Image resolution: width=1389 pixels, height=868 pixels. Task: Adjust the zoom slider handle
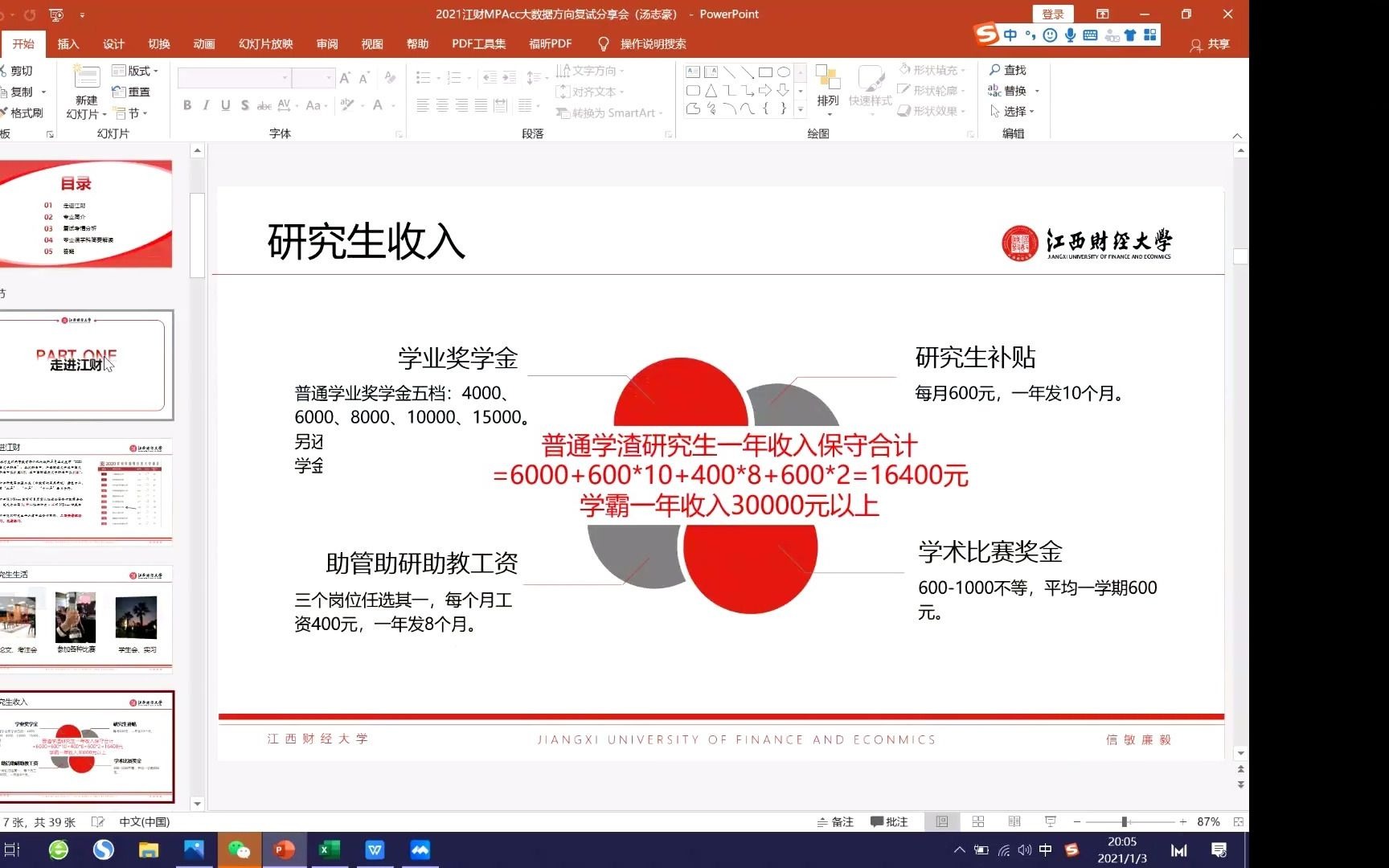(1125, 821)
